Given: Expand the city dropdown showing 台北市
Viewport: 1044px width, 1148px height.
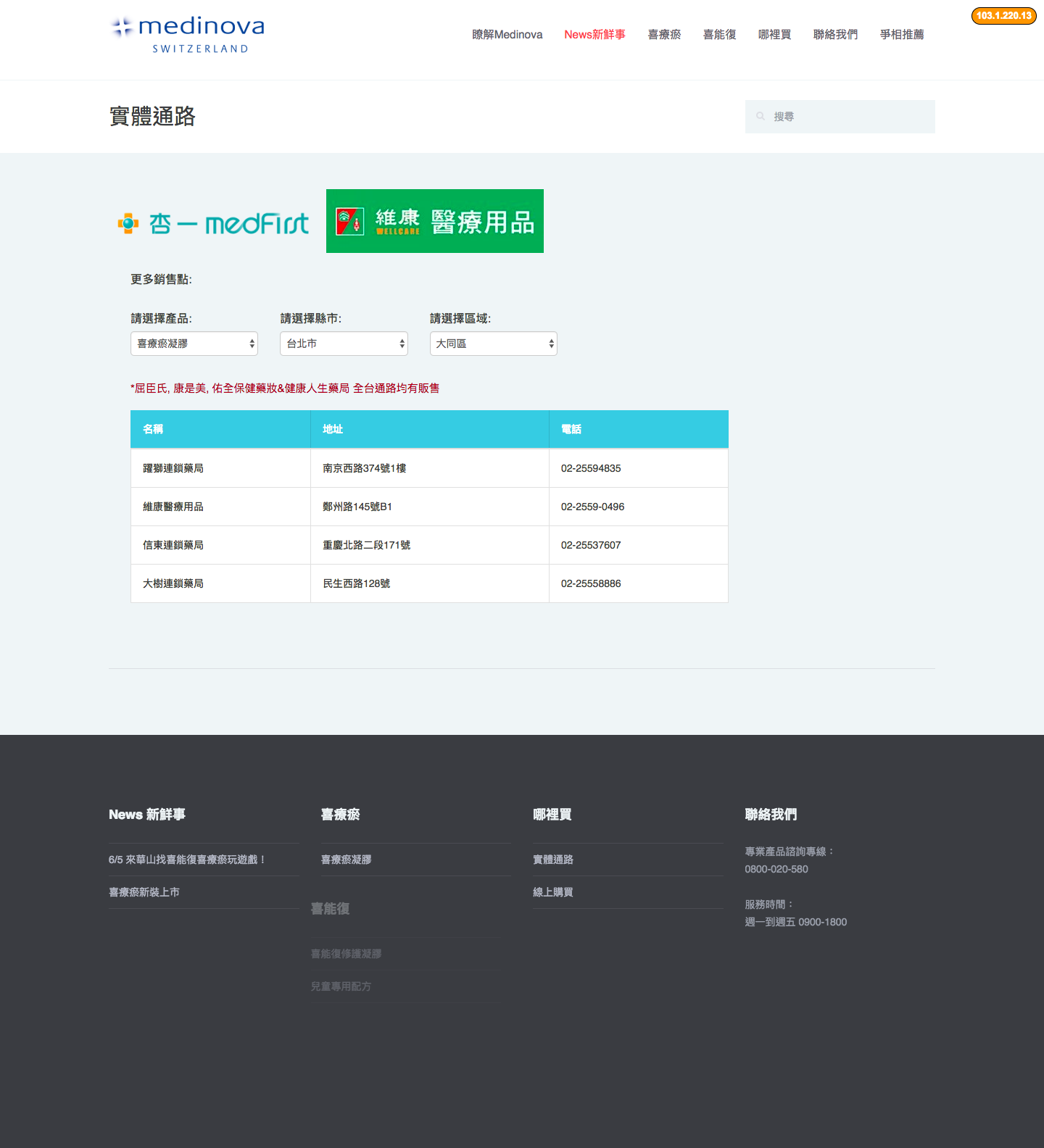Looking at the screenshot, I should (344, 344).
